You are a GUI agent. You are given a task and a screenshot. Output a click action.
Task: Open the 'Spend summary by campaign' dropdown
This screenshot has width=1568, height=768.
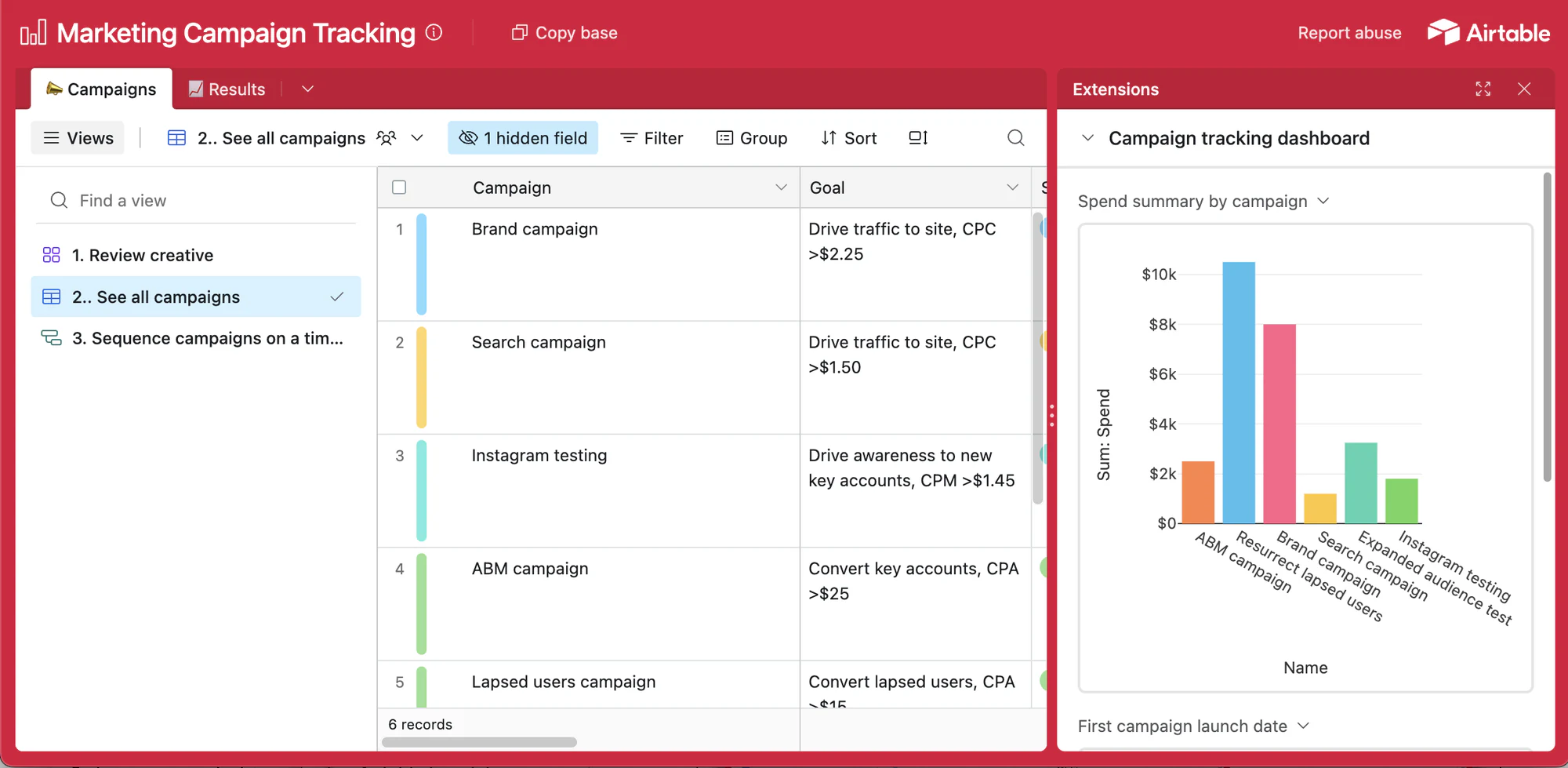point(1203,202)
